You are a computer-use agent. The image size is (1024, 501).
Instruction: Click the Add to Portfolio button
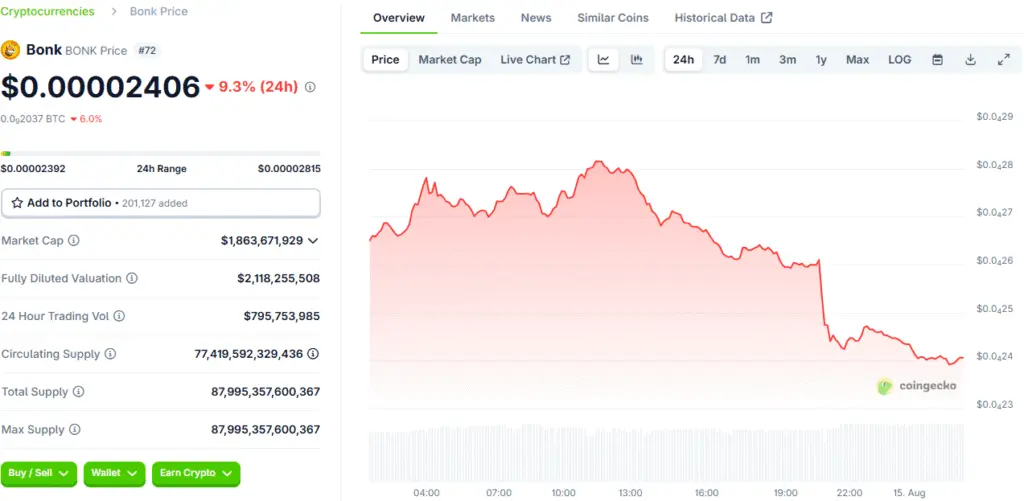coord(161,203)
